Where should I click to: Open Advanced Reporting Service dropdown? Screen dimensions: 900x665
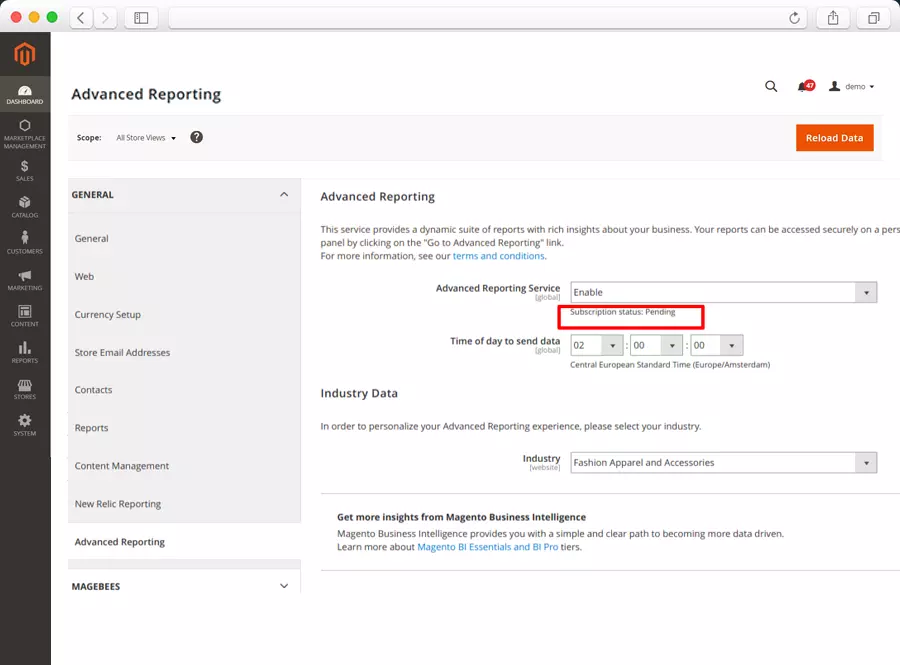click(x=723, y=292)
